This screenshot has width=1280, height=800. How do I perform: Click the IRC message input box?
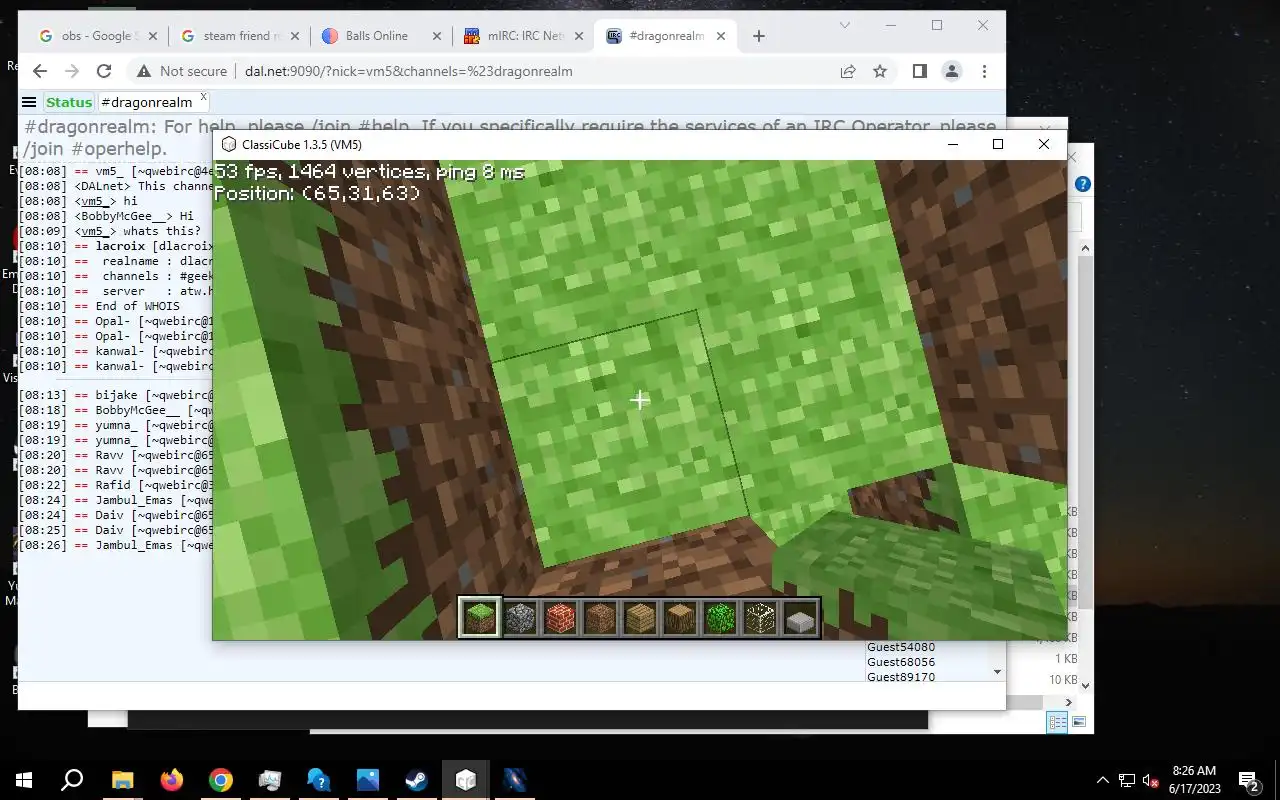(511, 696)
